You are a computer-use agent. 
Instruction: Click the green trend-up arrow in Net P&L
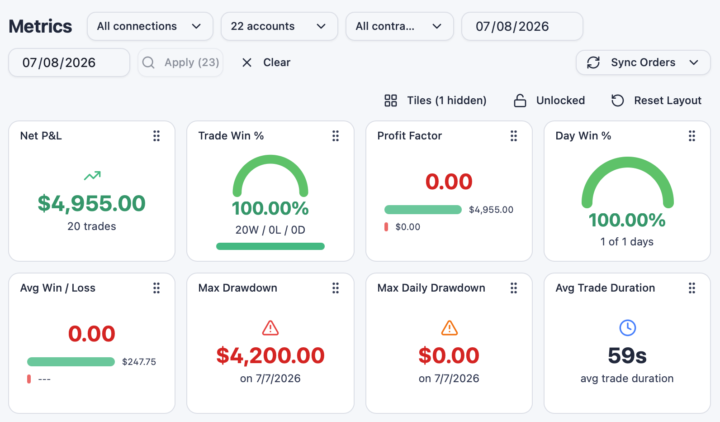click(92, 175)
